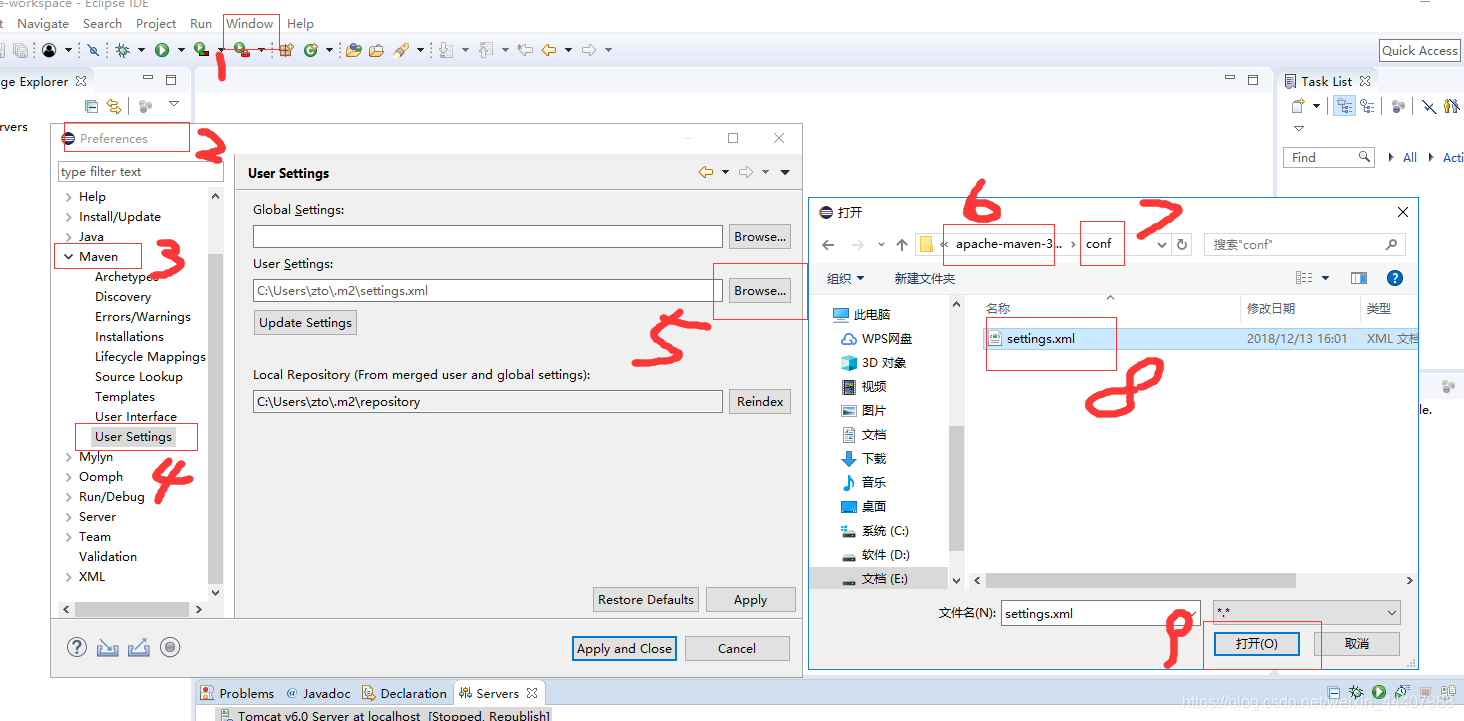Screen dimensions: 1464x721
Task: Switch to the Declaration tab
Action: pyautogui.click(x=404, y=693)
